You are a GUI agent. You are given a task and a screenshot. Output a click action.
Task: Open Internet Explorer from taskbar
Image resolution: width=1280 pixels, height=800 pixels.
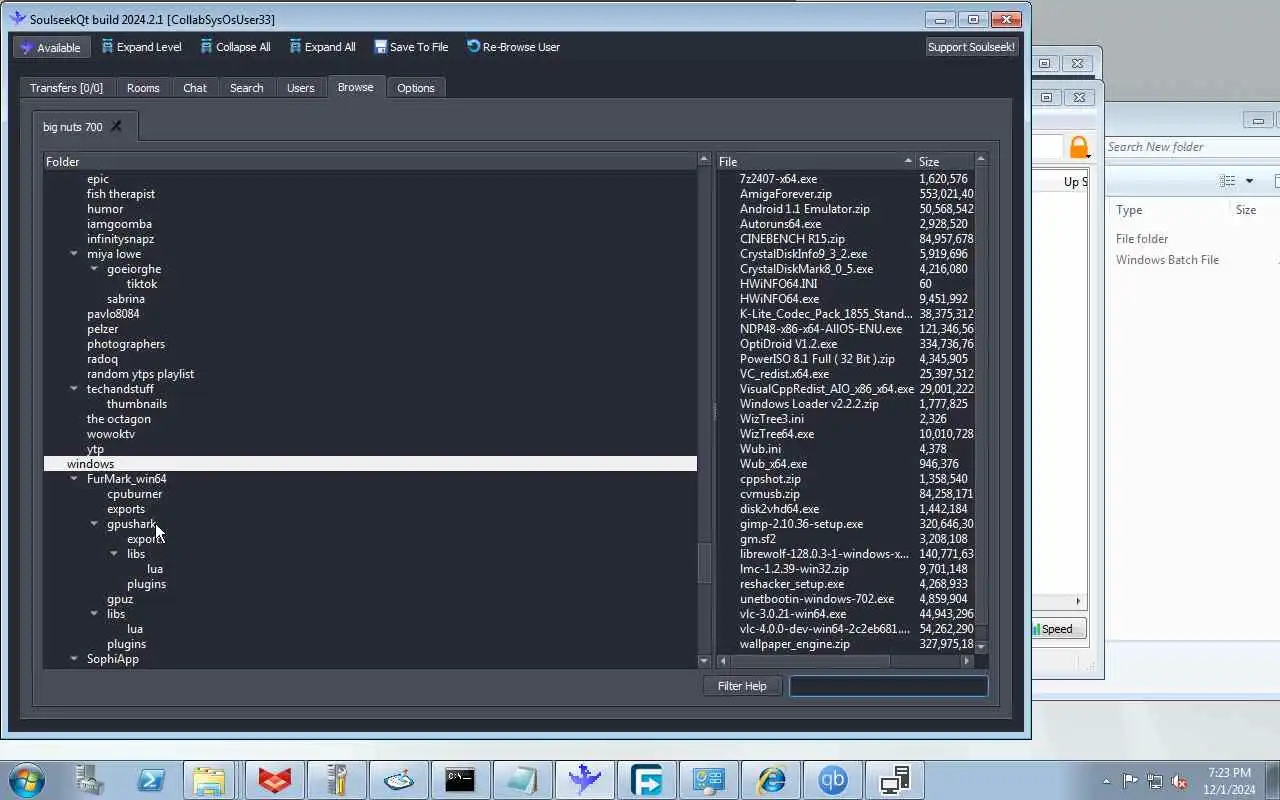(x=771, y=780)
